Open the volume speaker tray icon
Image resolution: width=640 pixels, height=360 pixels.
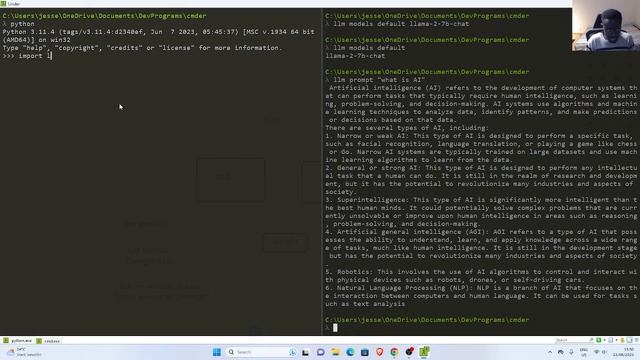(x=604, y=352)
